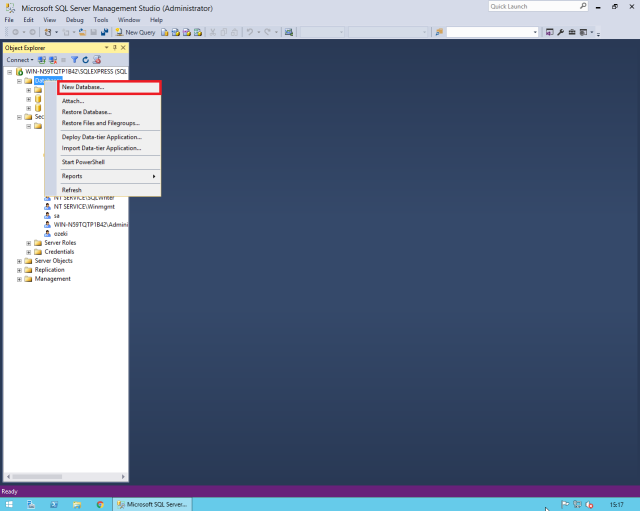Expand the Server Objects folder
Viewport: 640px width, 511px height.
tap(19, 261)
